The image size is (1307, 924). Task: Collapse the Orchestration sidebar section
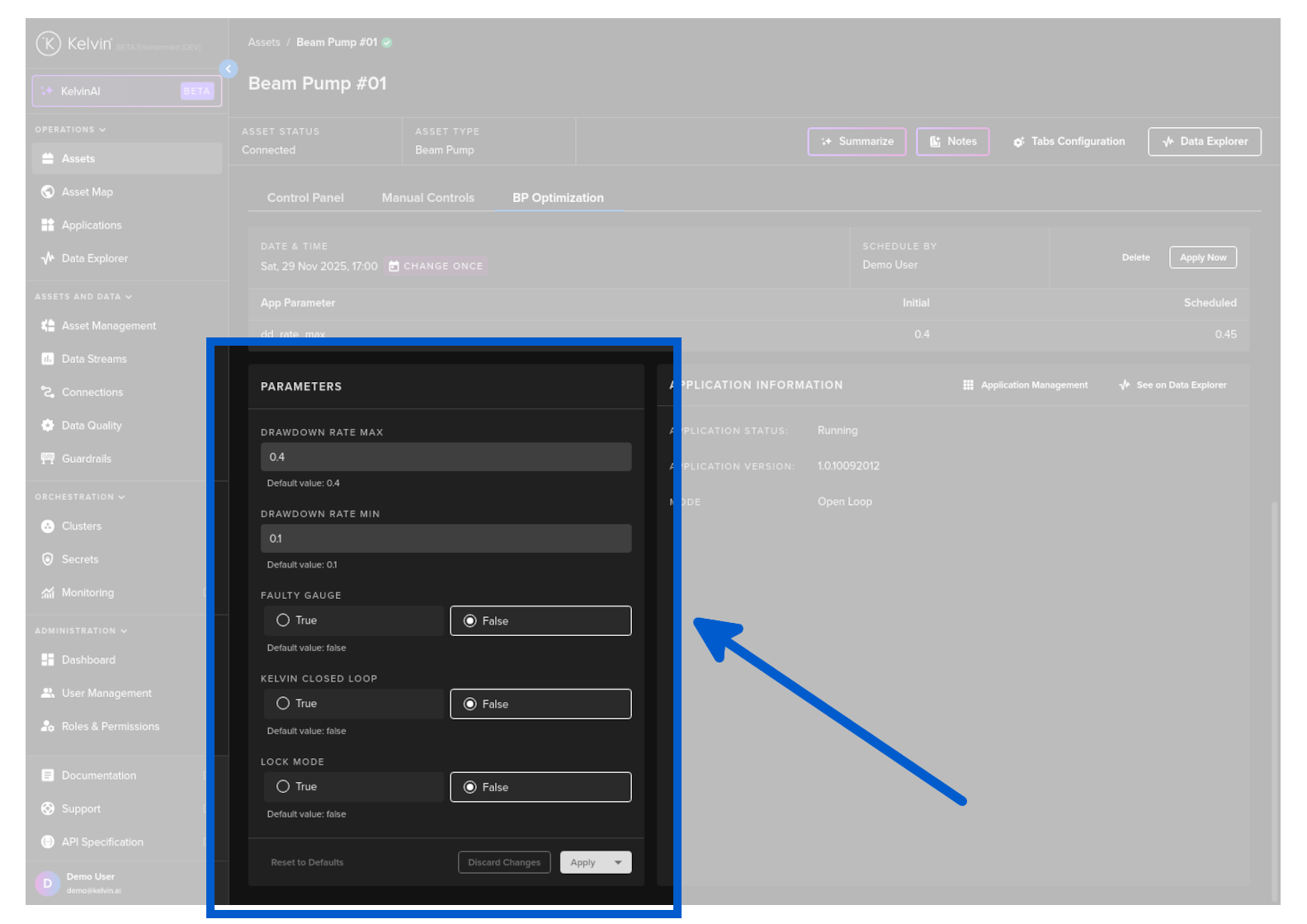click(121, 497)
